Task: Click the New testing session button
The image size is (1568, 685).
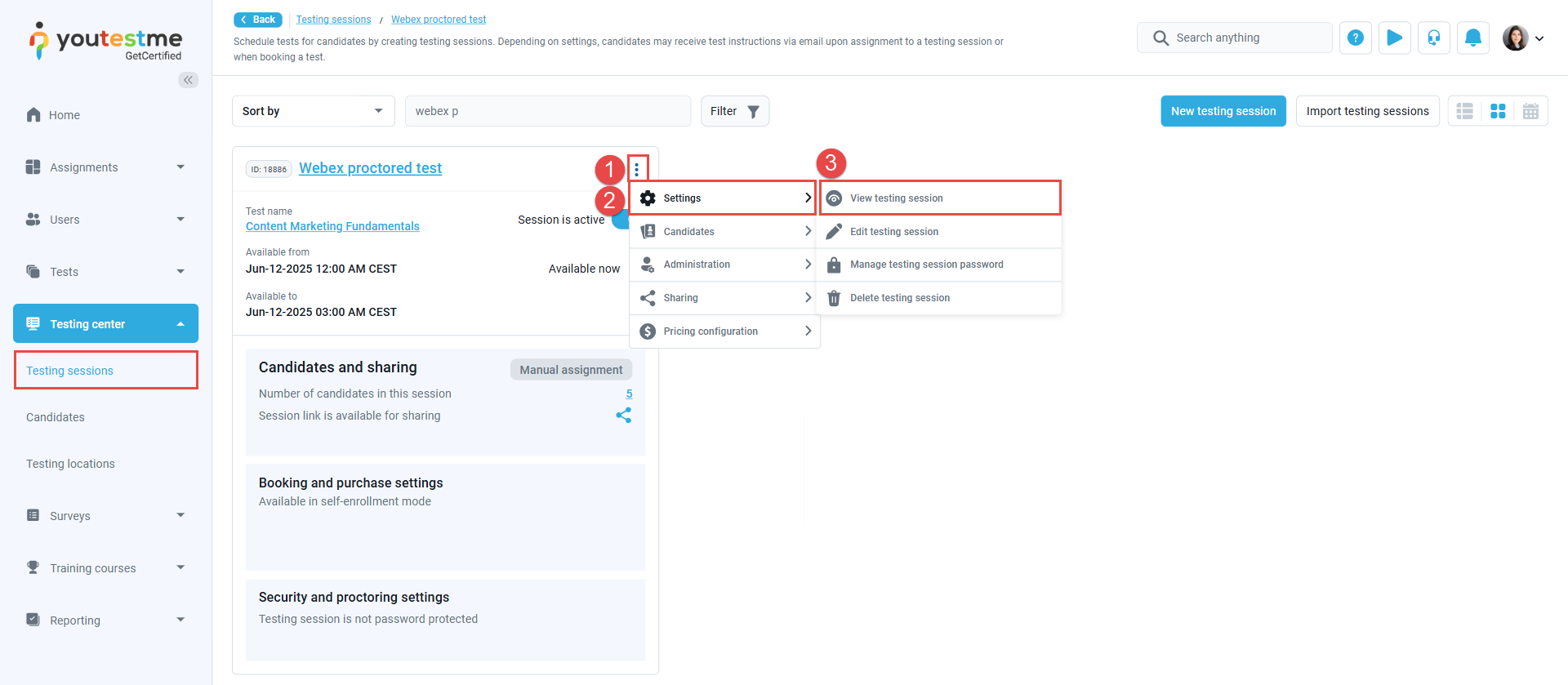Action: 1223,111
